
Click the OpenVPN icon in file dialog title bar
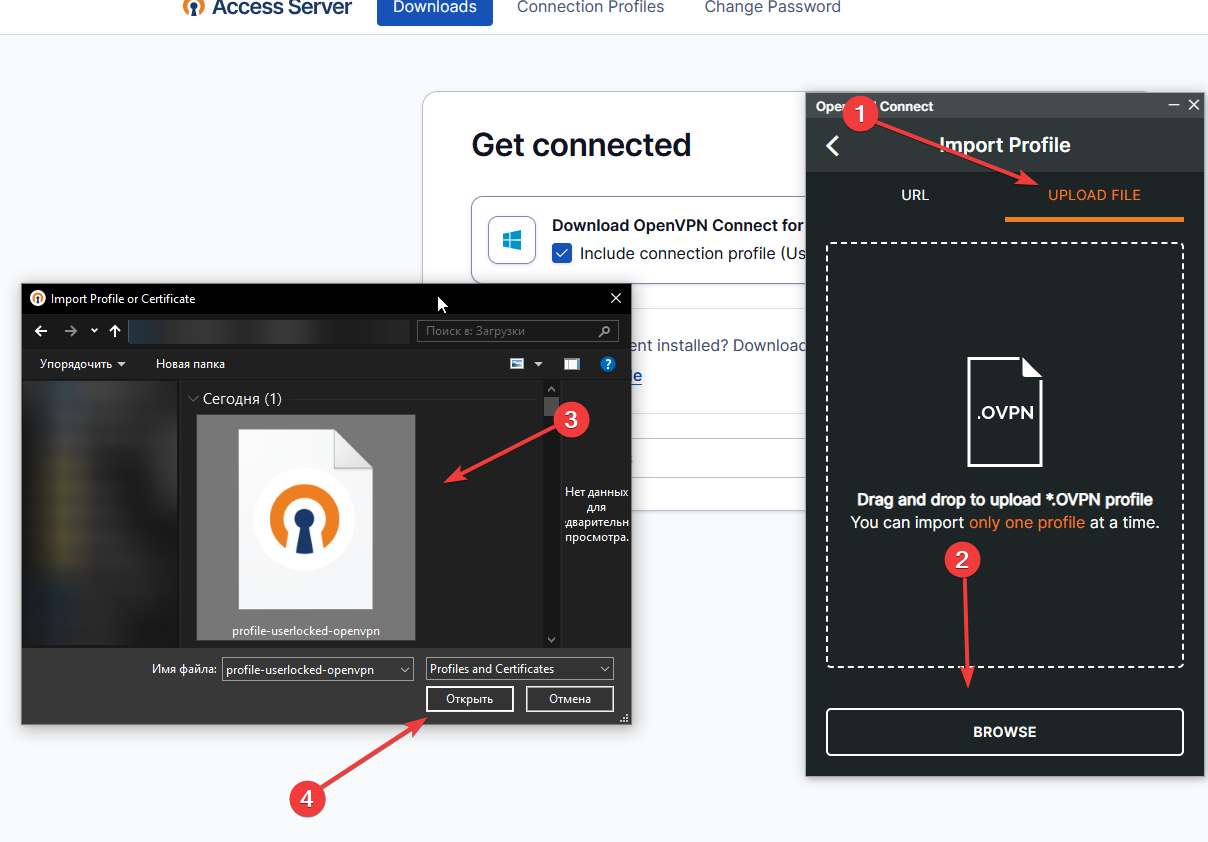point(38,298)
